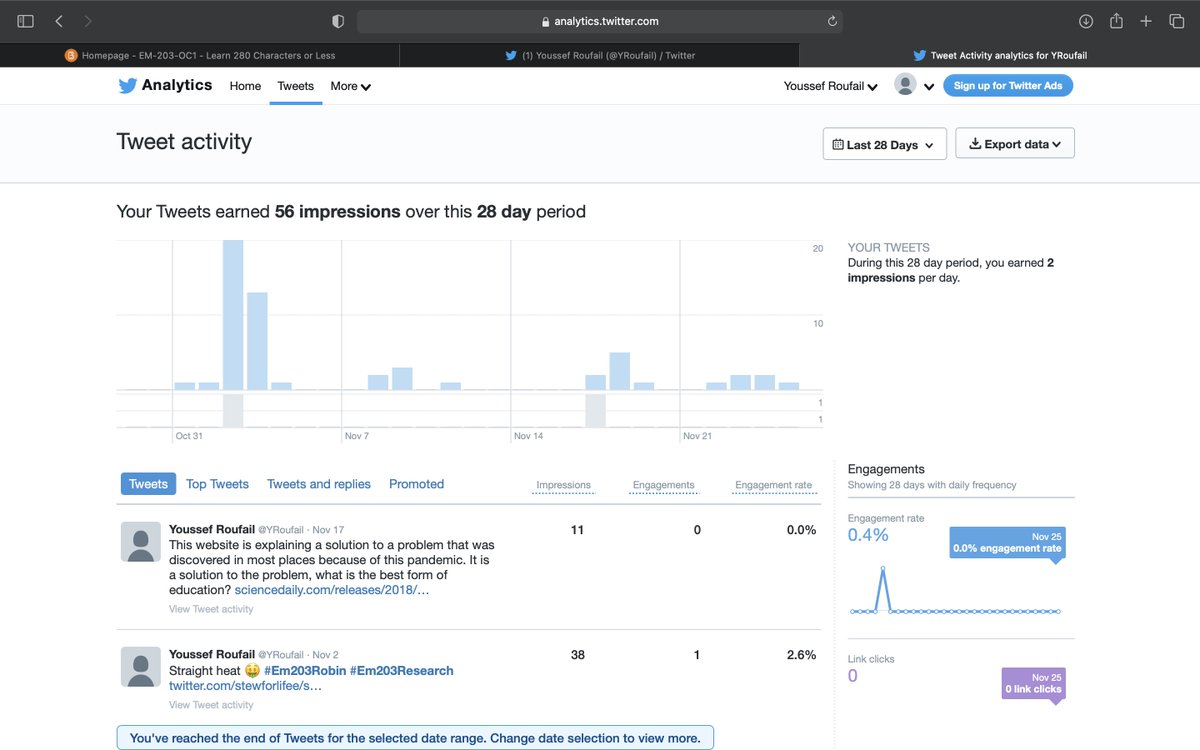Click View Tweet activity for the Nov 2 tweet
The image size is (1200, 750).
pos(211,705)
